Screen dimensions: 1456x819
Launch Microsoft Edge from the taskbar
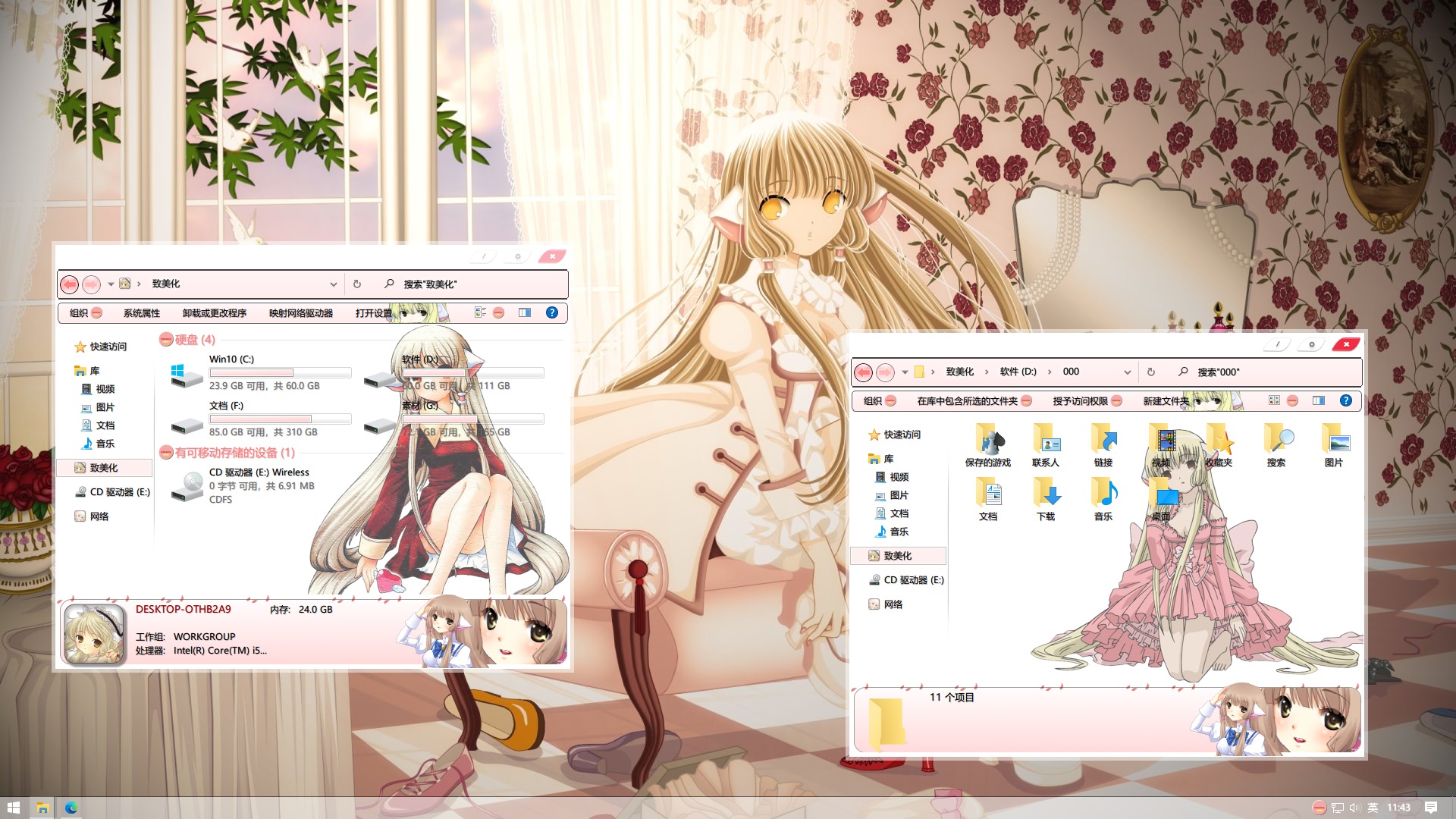[x=71, y=808]
